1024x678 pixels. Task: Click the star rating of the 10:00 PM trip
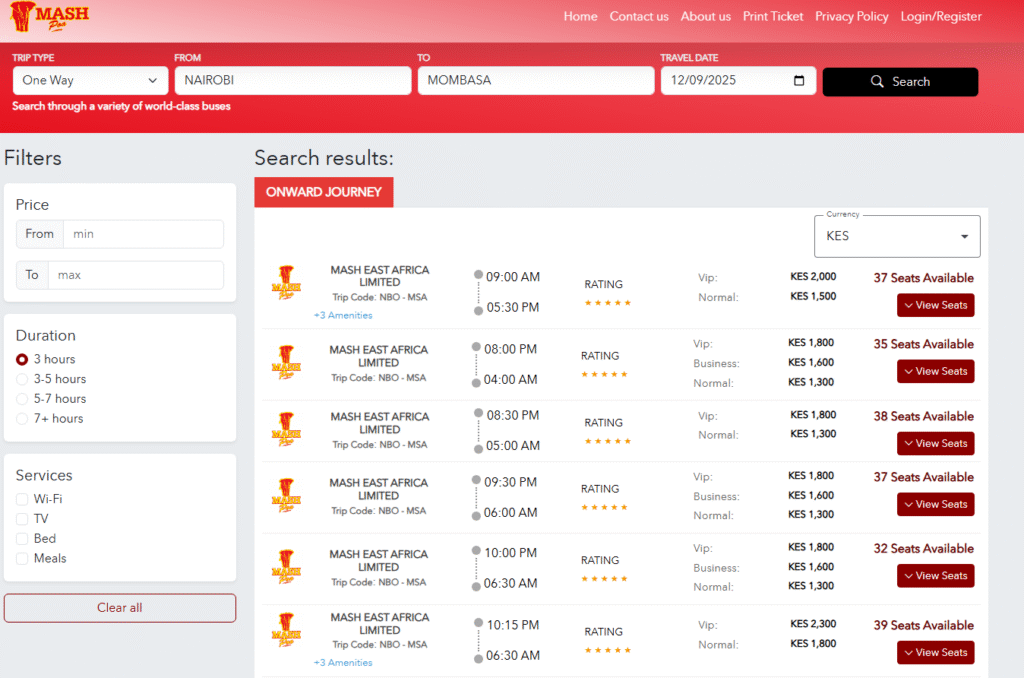click(604, 579)
